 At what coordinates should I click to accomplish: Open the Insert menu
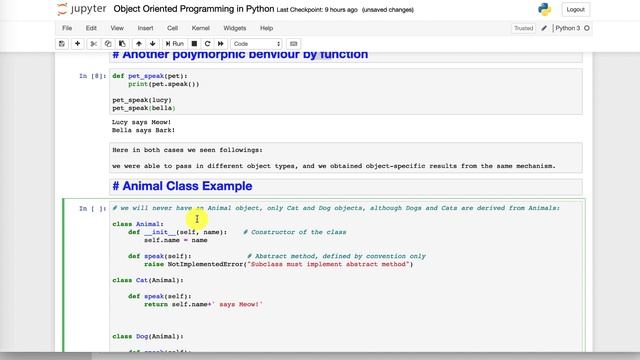point(145,28)
